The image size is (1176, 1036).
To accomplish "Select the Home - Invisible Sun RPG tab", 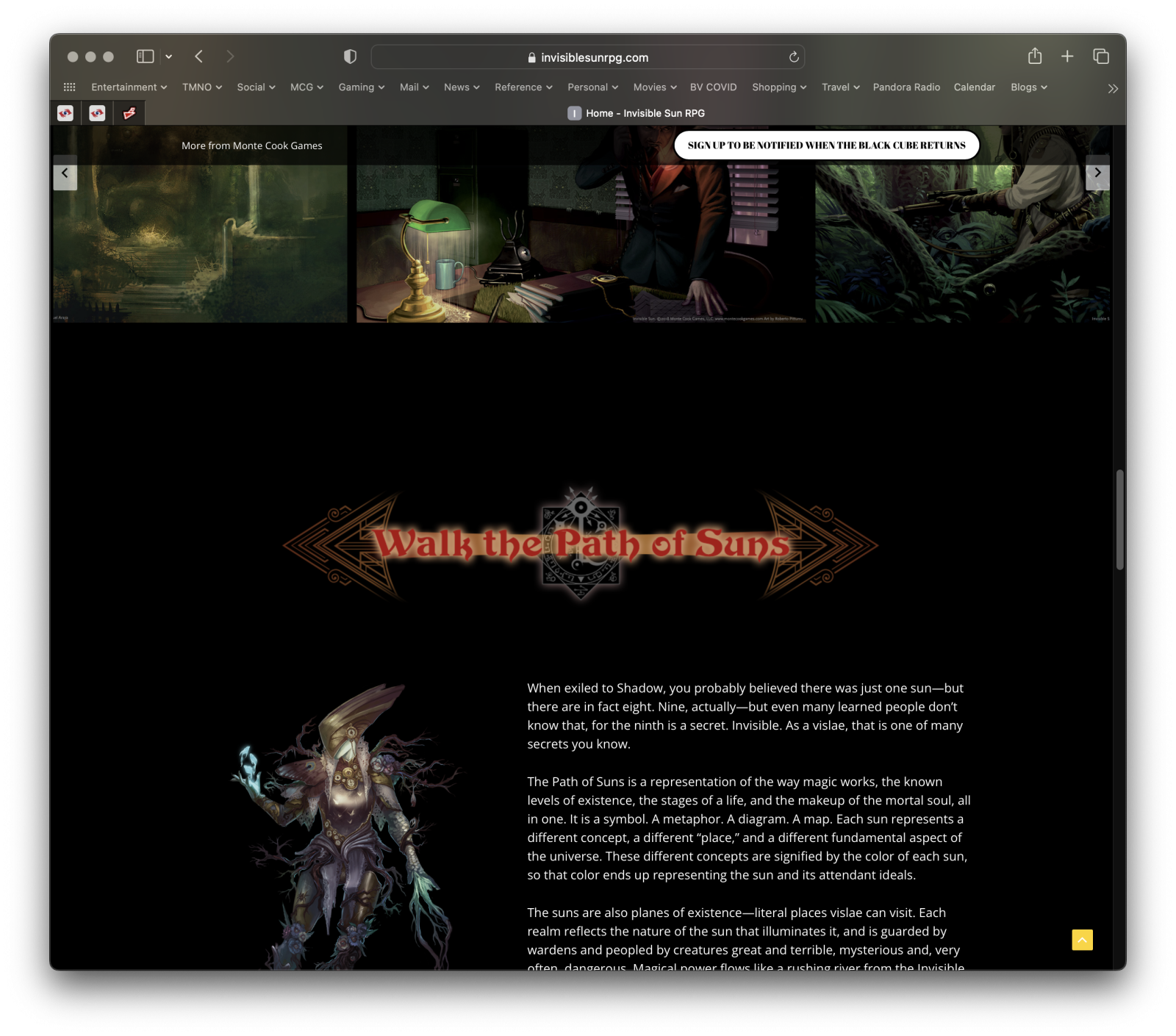I will pos(636,113).
